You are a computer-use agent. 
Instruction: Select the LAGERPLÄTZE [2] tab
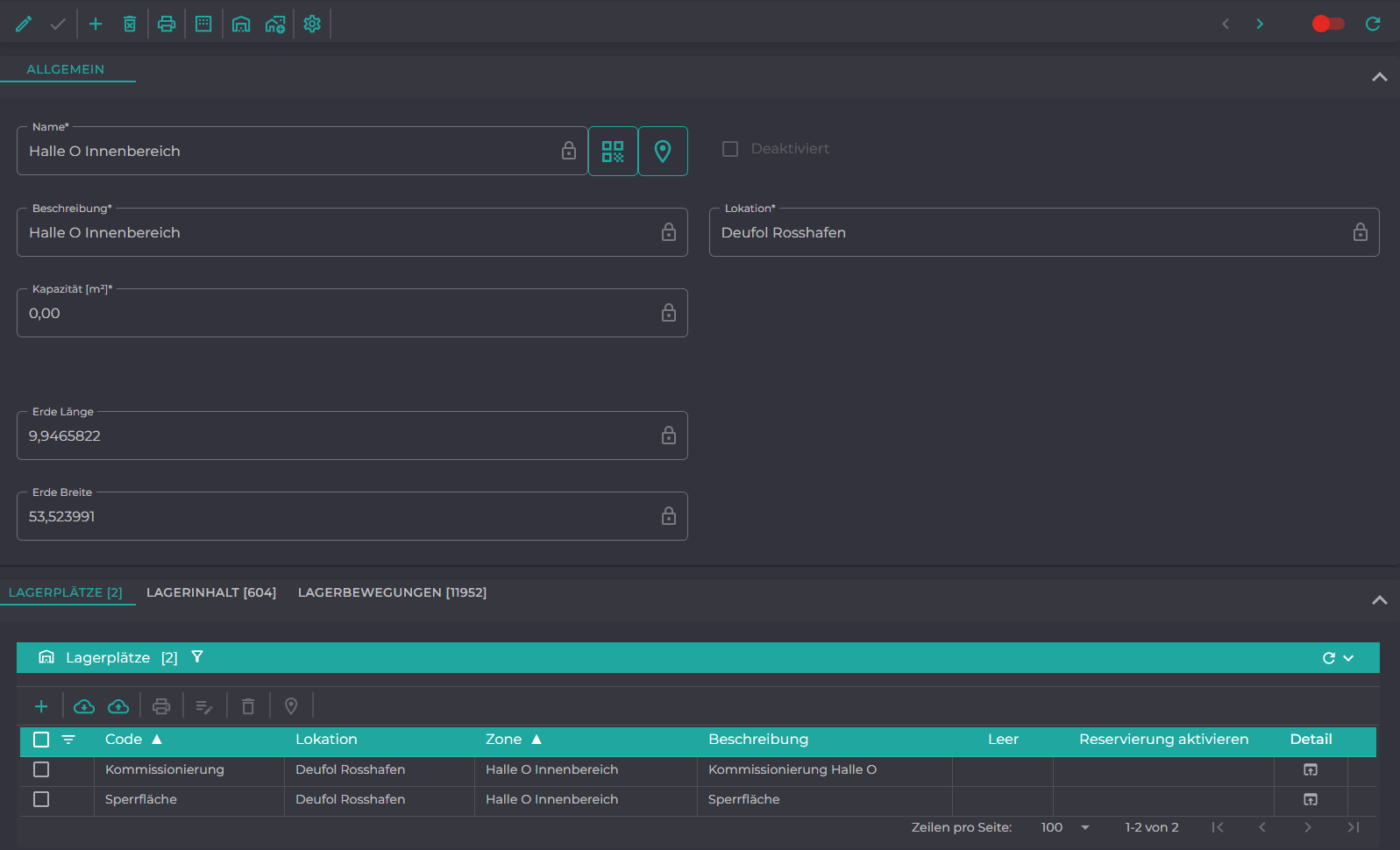(66, 592)
